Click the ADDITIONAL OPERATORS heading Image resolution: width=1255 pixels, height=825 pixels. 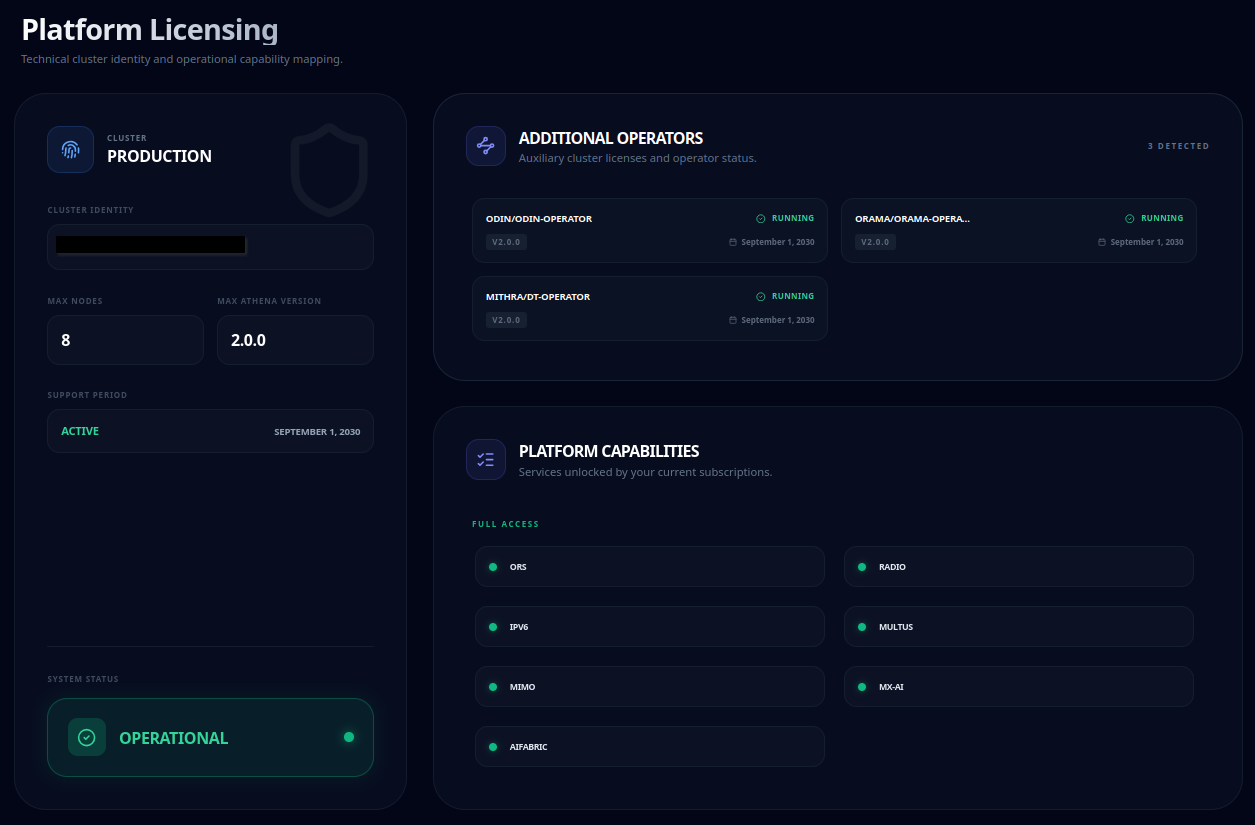pyautogui.click(x=611, y=138)
